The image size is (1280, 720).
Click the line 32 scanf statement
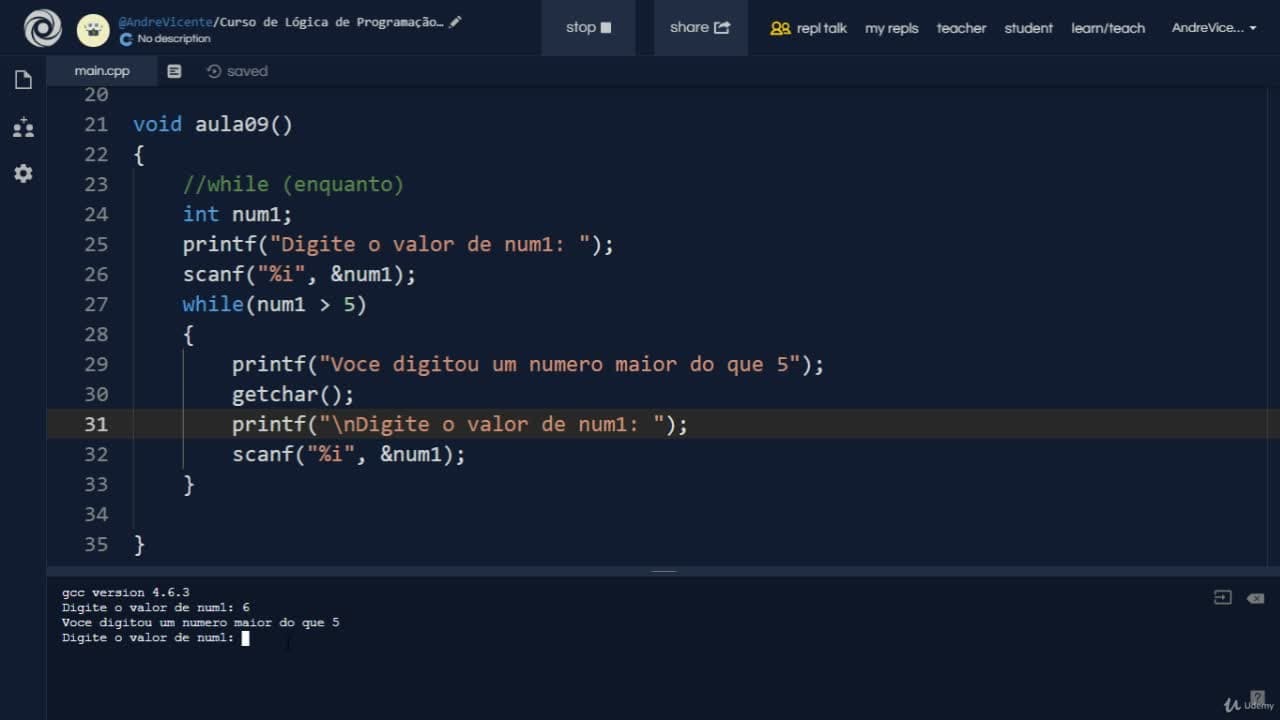(349, 454)
